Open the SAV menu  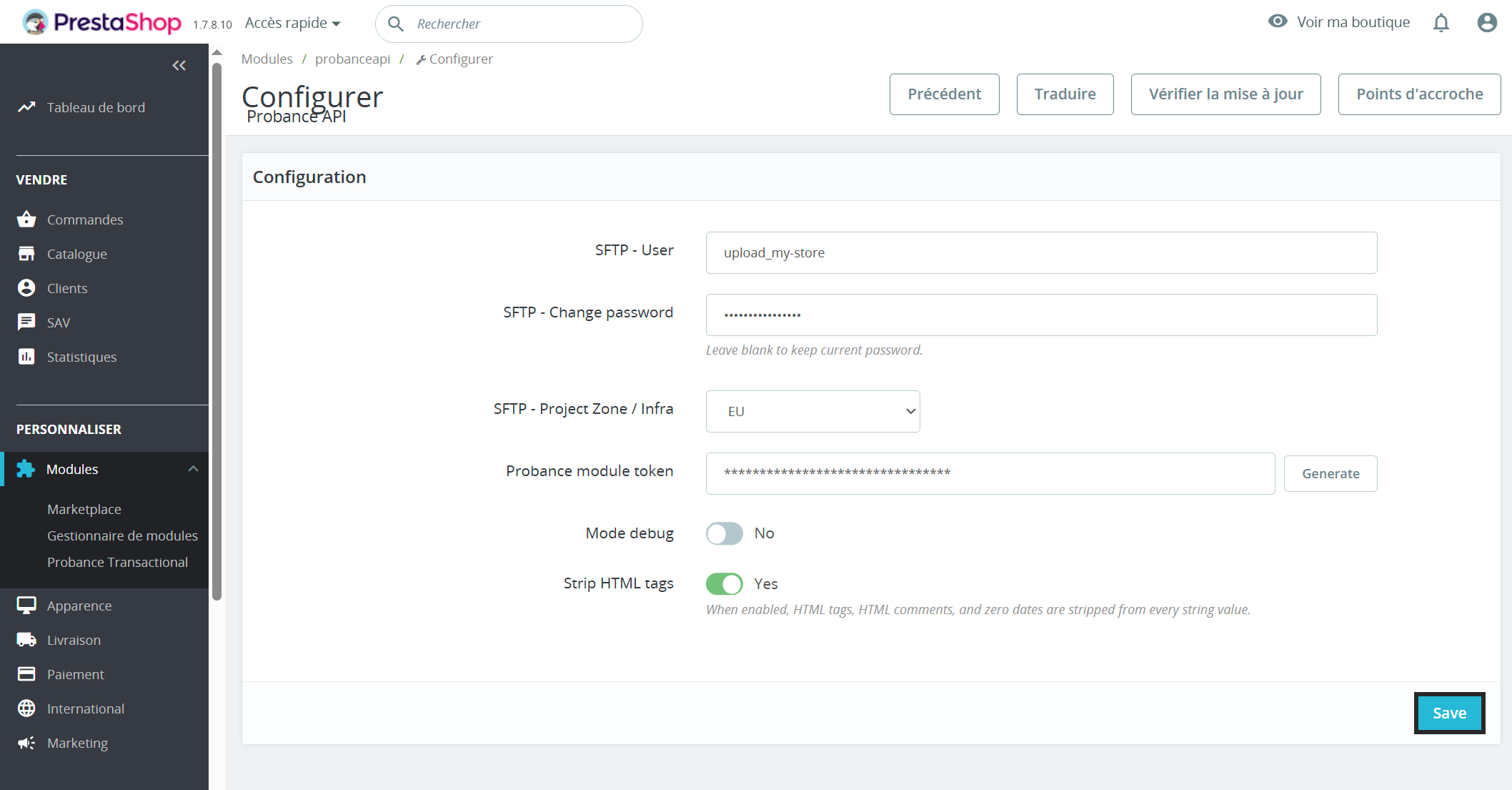[x=59, y=322]
